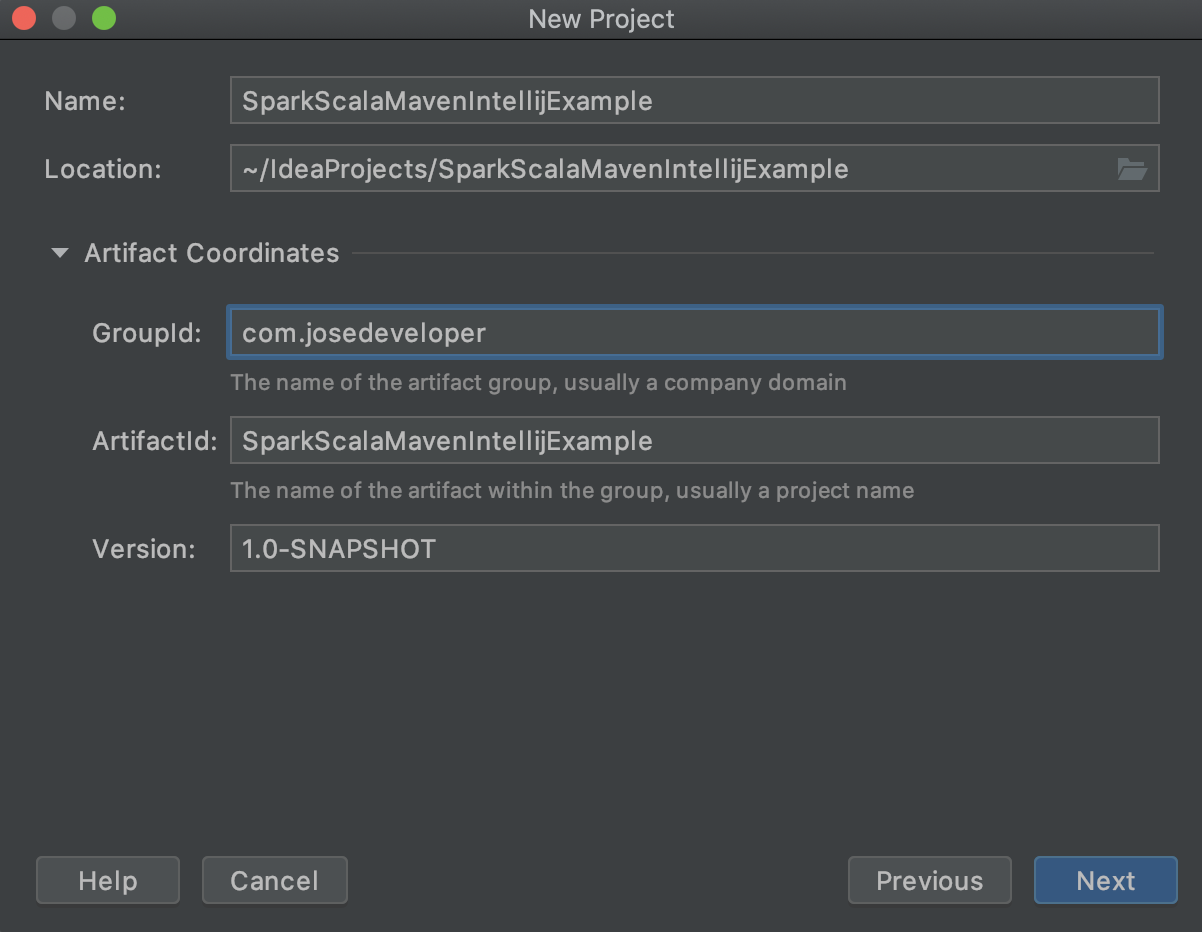Viewport: 1202px width, 932px height.
Task: Focus the GroupId text field
Action: pos(694,333)
